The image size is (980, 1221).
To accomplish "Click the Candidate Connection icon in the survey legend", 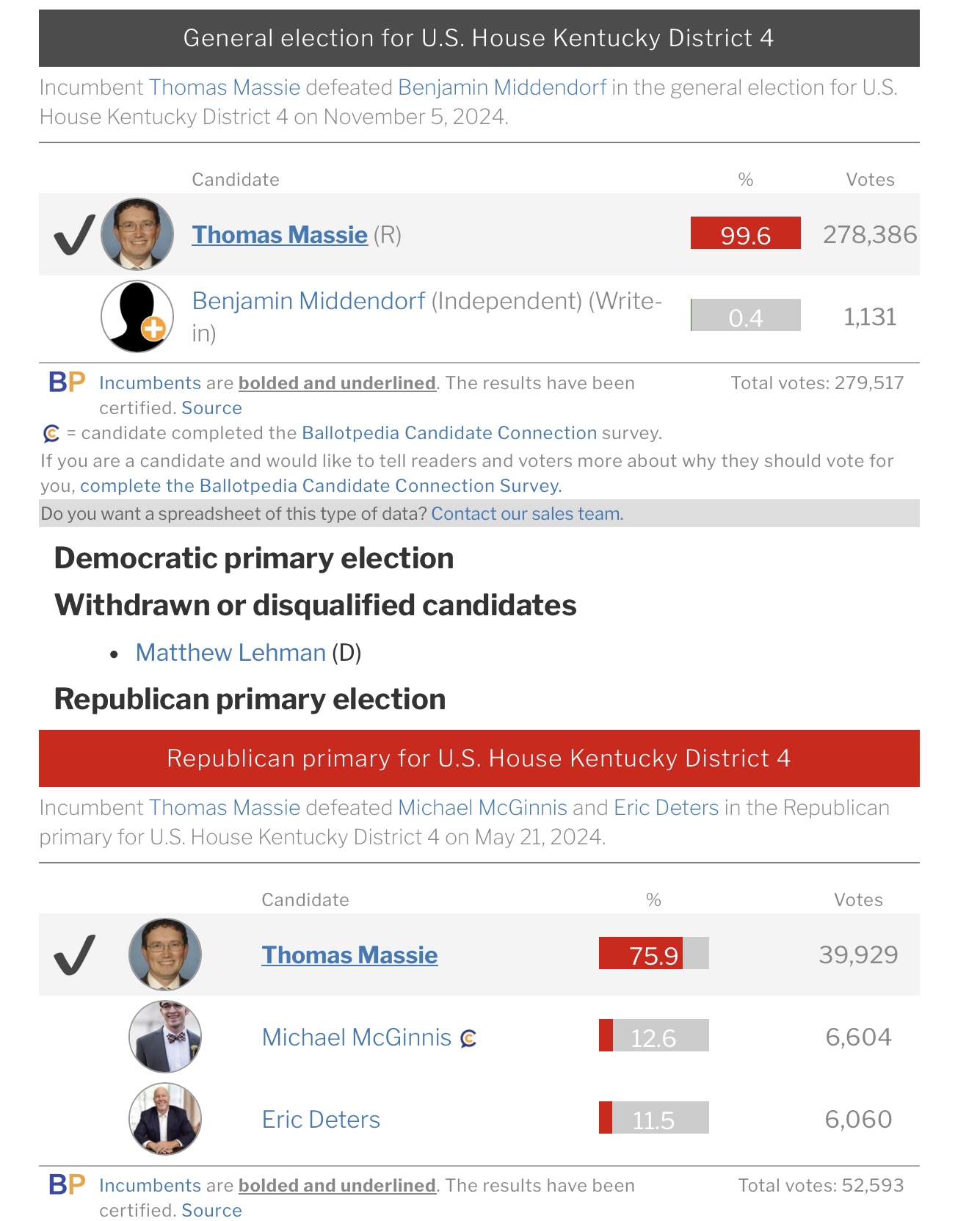I will [51, 434].
